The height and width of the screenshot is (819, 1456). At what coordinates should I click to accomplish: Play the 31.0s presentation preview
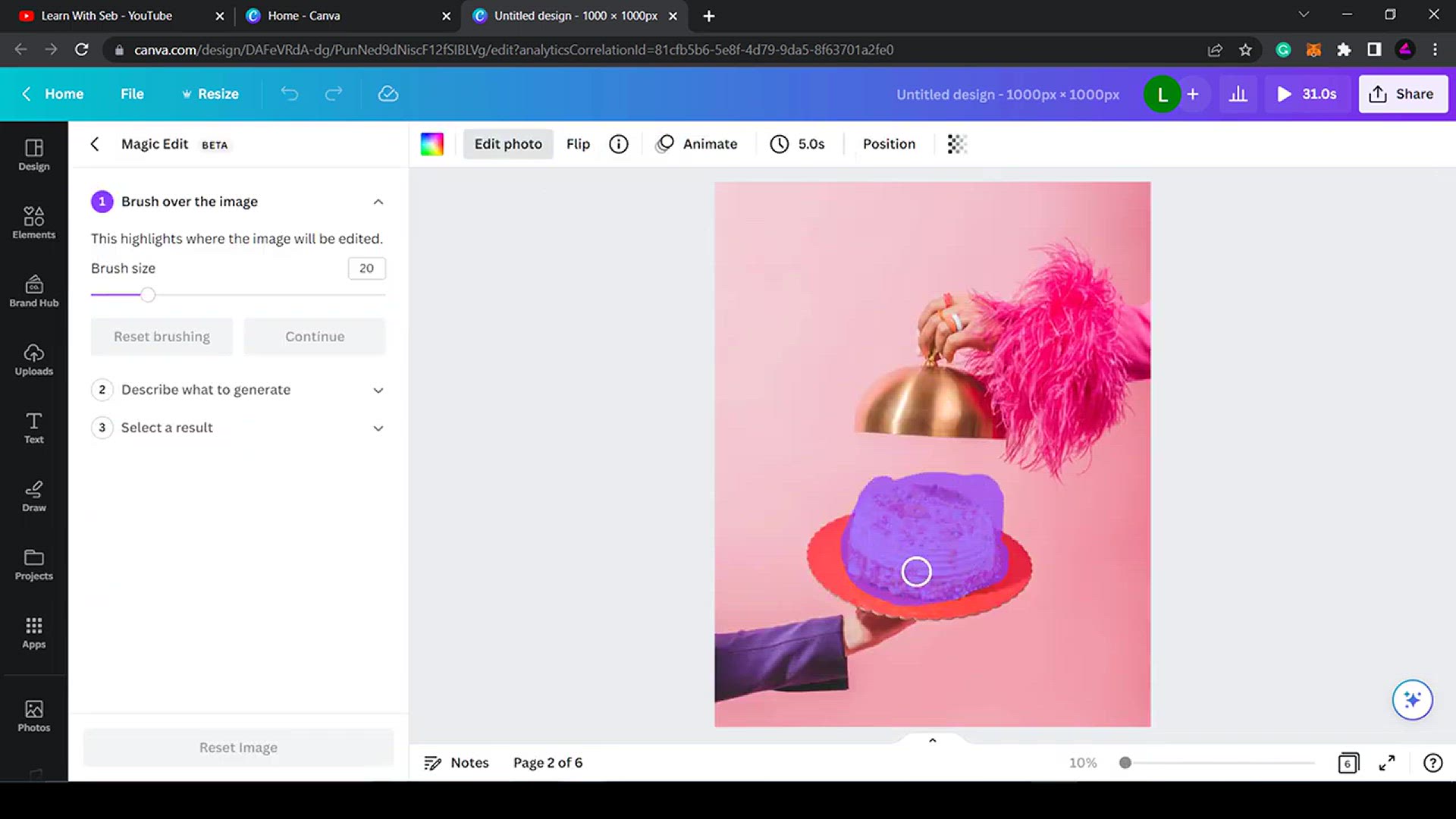point(1307,94)
